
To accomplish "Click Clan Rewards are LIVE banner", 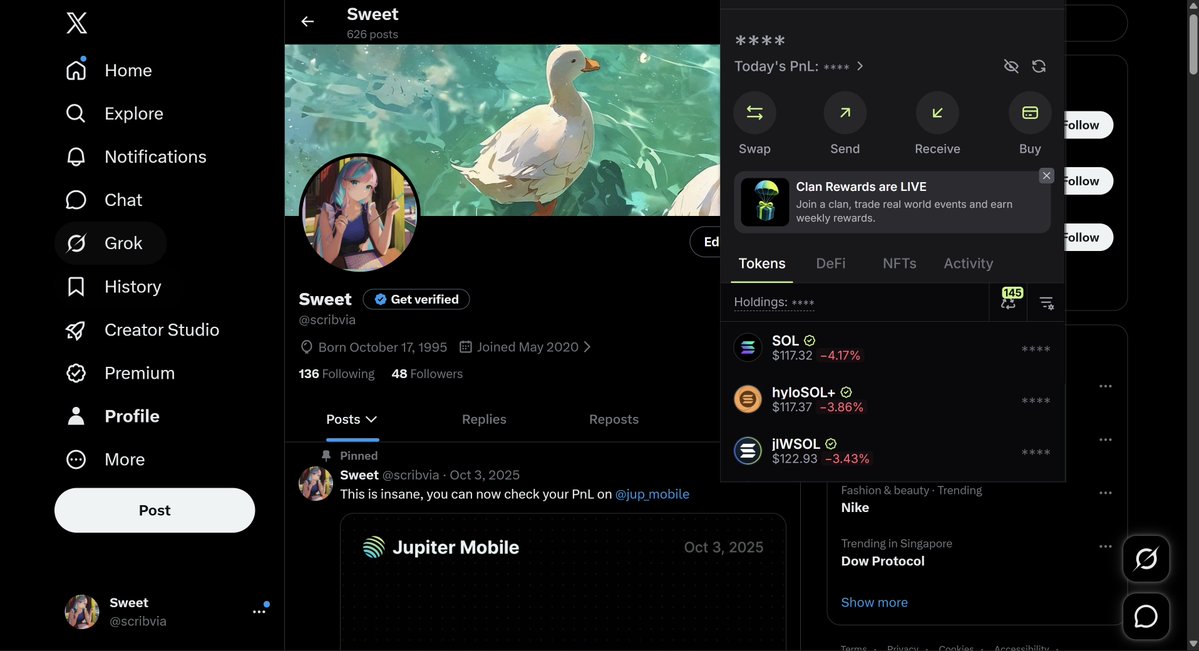I will 892,202.
